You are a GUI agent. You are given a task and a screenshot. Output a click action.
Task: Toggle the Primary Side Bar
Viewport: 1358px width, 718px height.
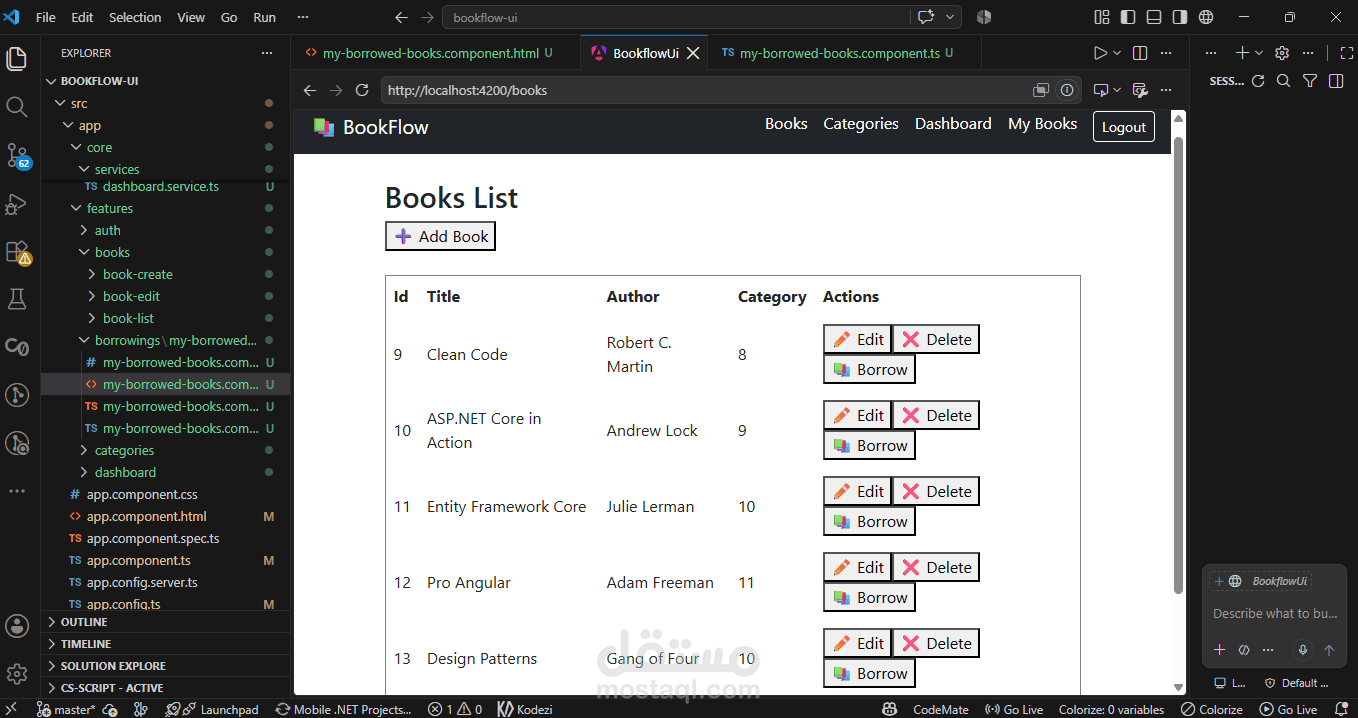[x=1128, y=17]
